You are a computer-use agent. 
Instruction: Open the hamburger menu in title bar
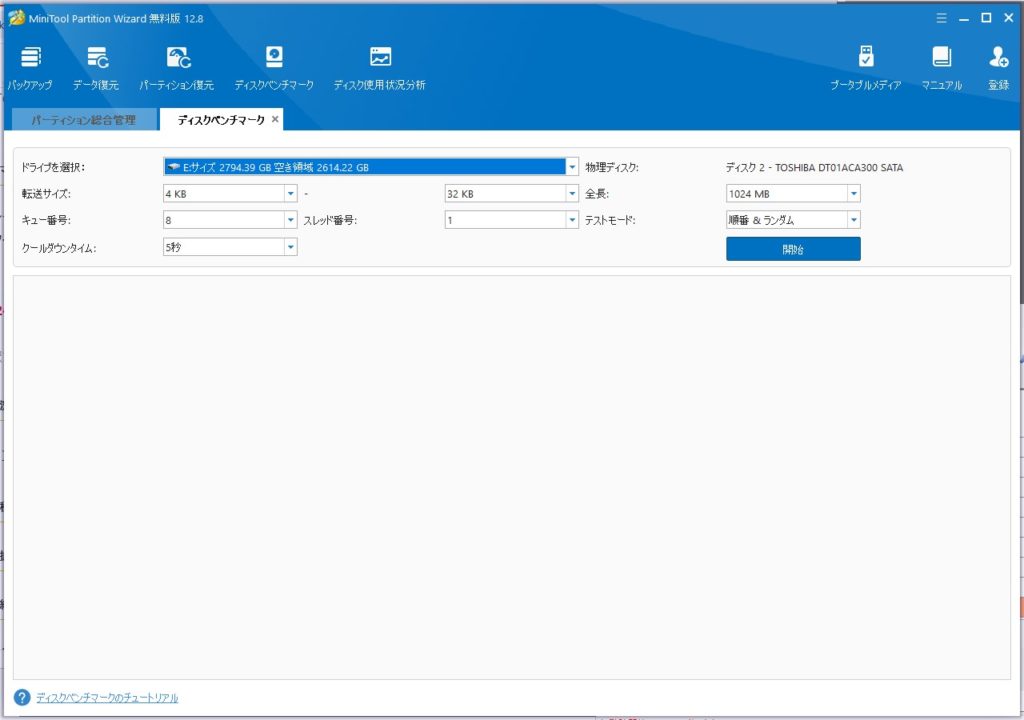941,18
